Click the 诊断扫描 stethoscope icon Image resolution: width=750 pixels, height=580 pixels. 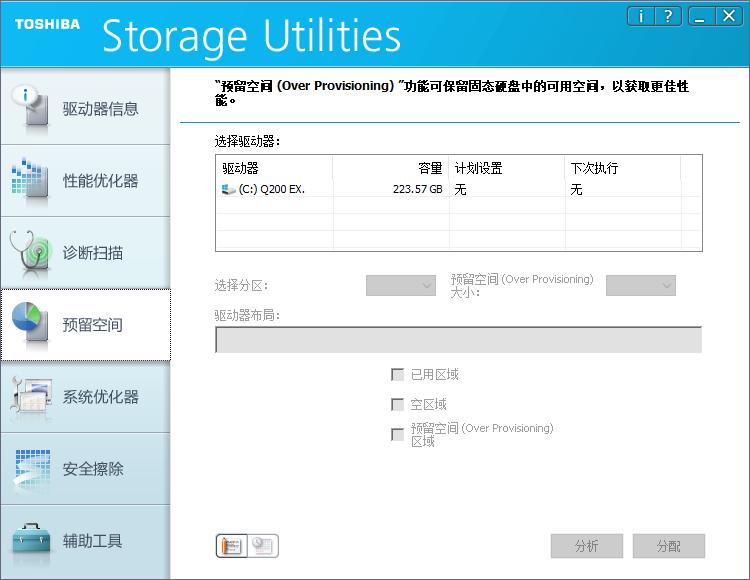(30, 252)
